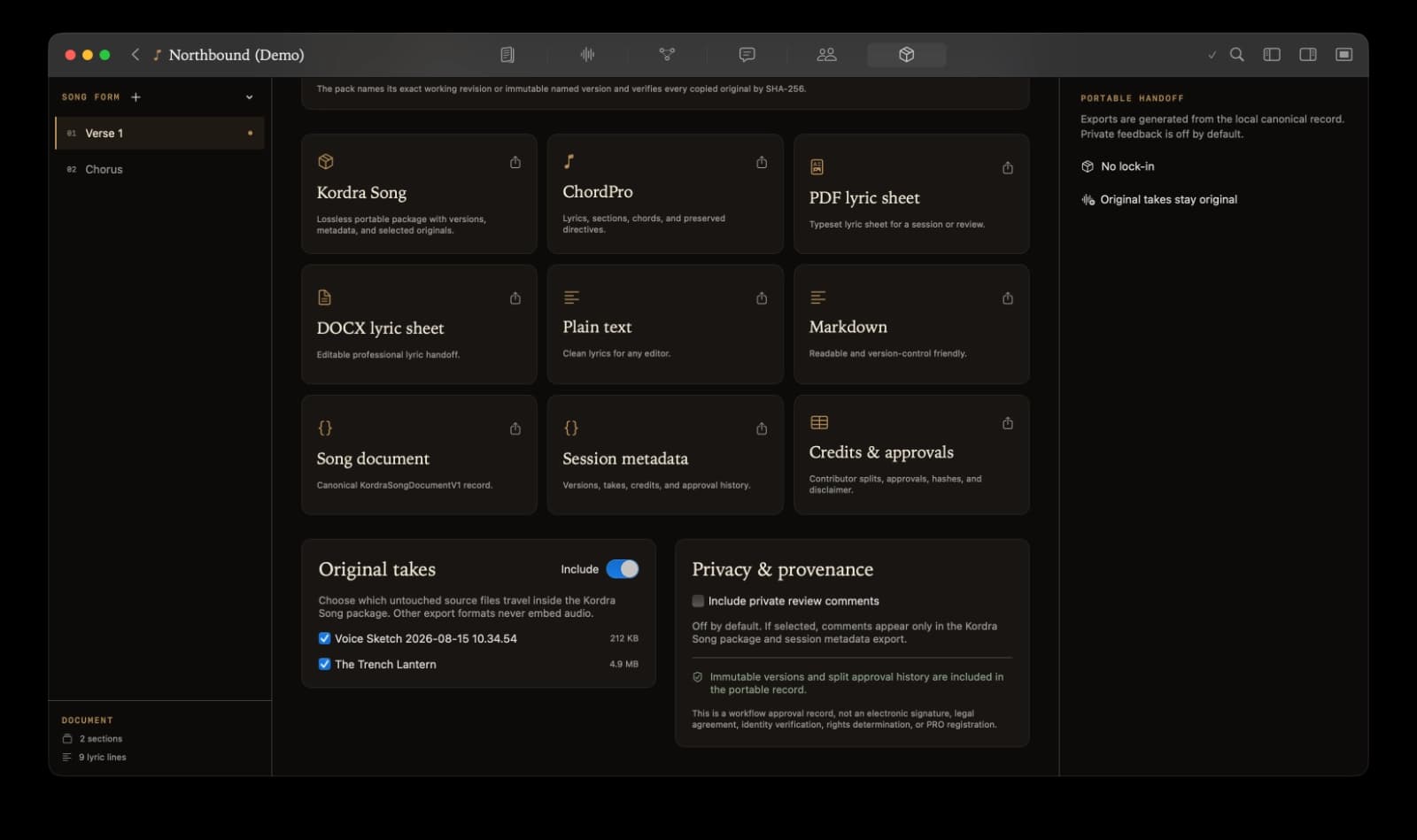This screenshot has width=1417, height=840.
Task: Open the lyrics document view in toolbar
Action: click(507, 55)
